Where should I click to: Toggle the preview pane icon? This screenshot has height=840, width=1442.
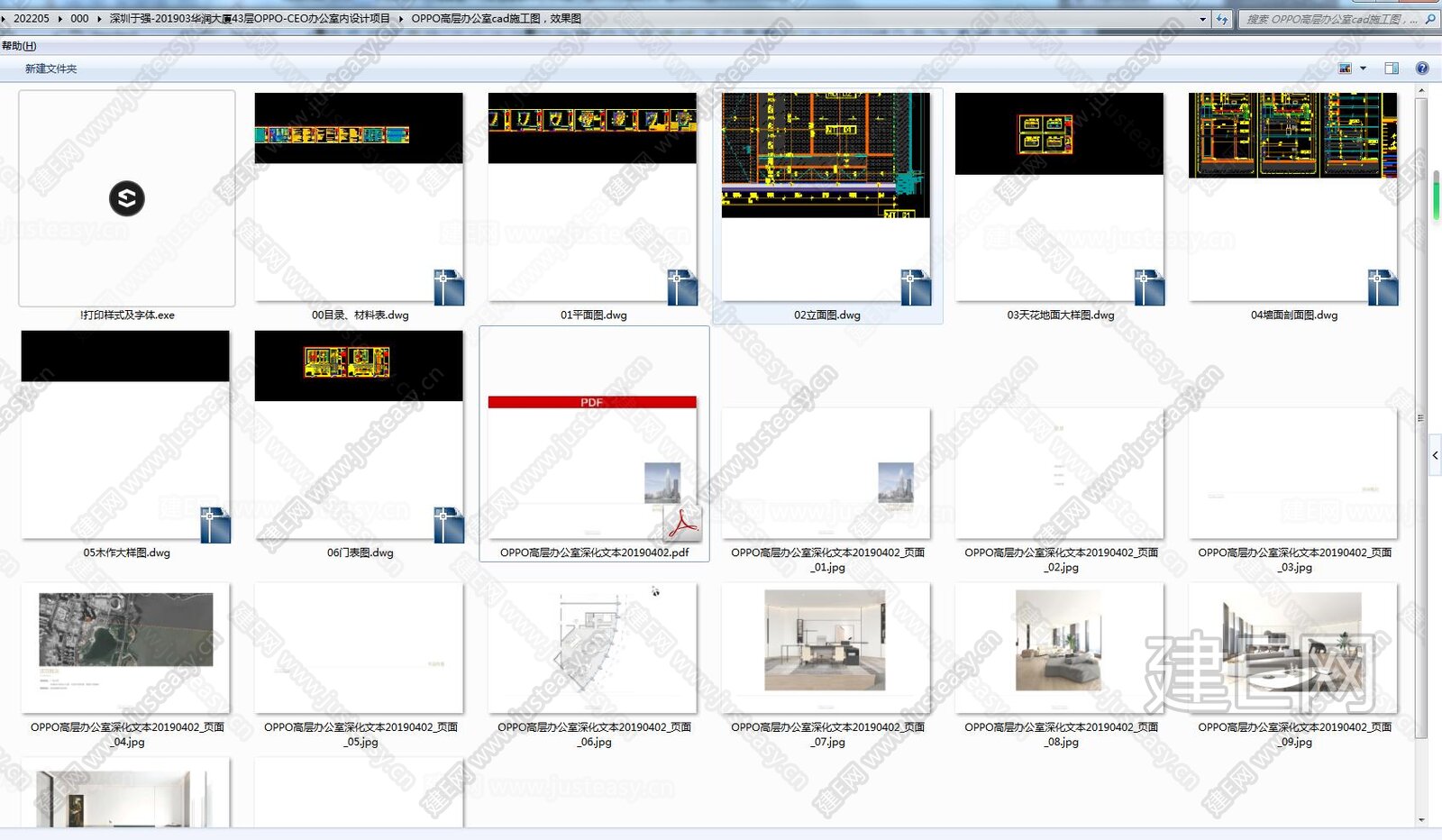pos(1392,68)
